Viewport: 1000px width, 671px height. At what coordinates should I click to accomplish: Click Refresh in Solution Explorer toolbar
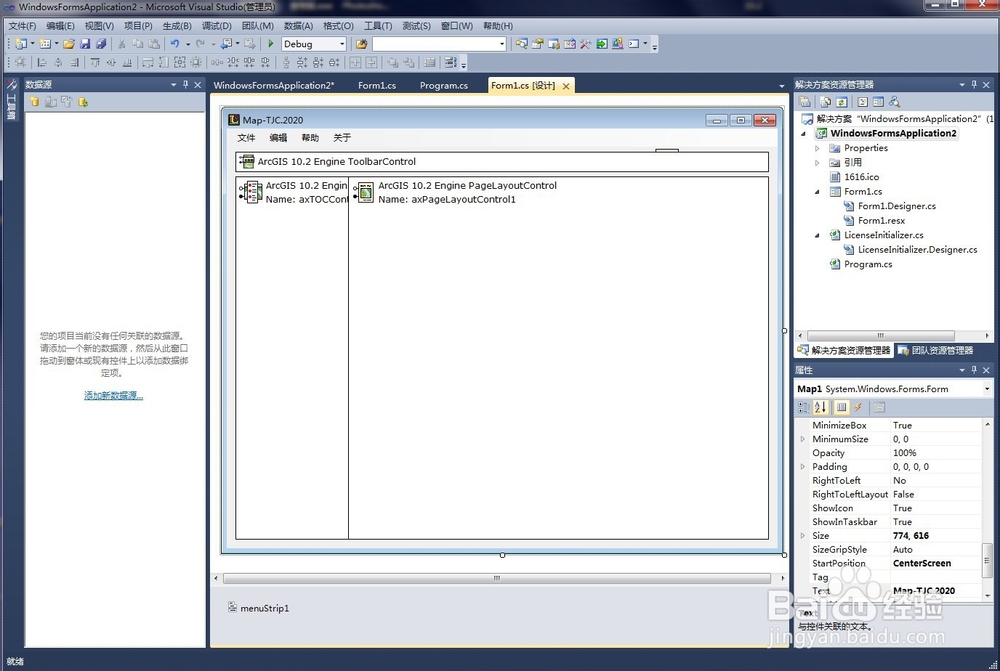[842, 102]
